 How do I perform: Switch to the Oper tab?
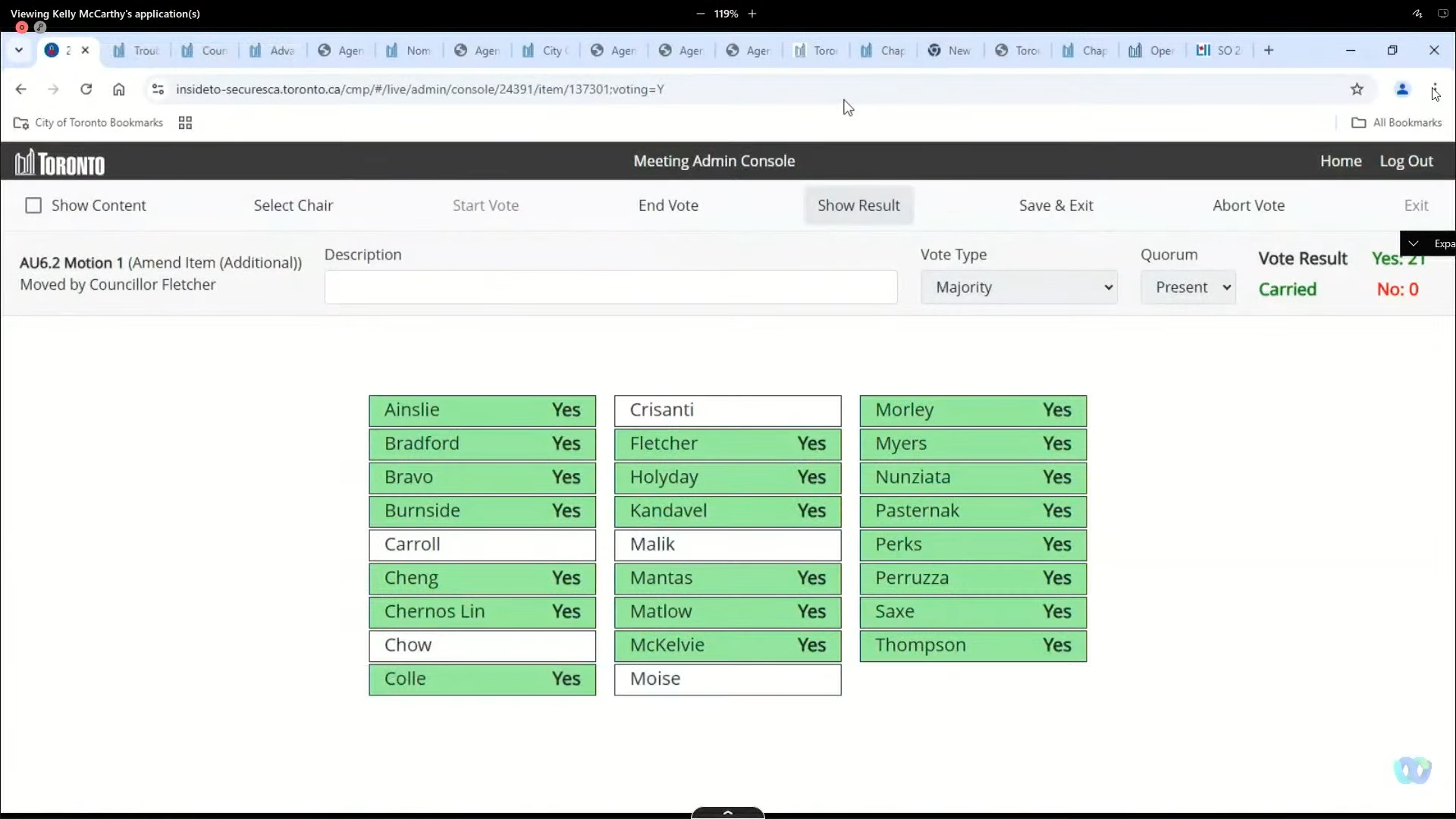[x=1152, y=50]
